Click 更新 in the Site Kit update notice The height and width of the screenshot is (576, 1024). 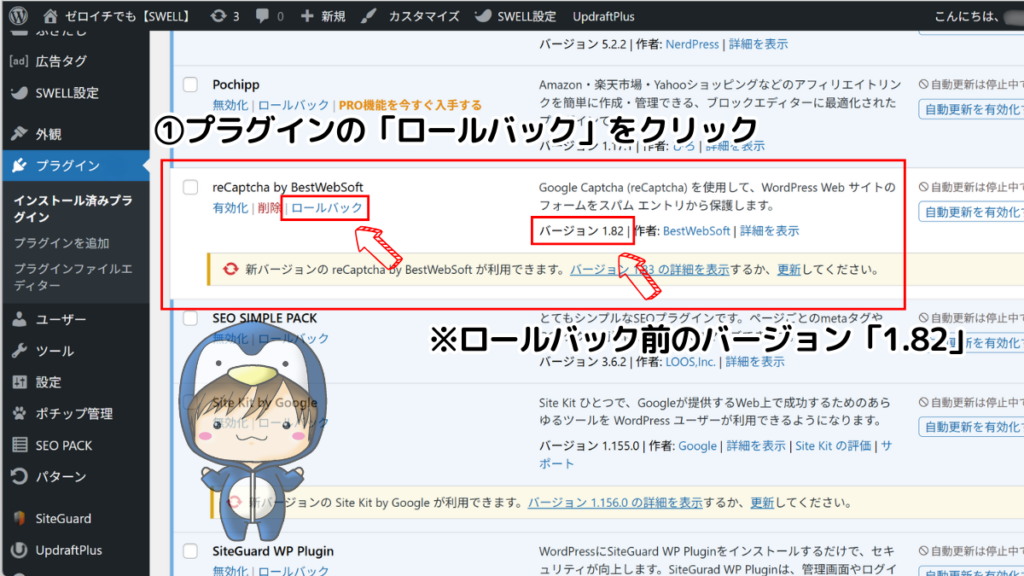coord(762,502)
